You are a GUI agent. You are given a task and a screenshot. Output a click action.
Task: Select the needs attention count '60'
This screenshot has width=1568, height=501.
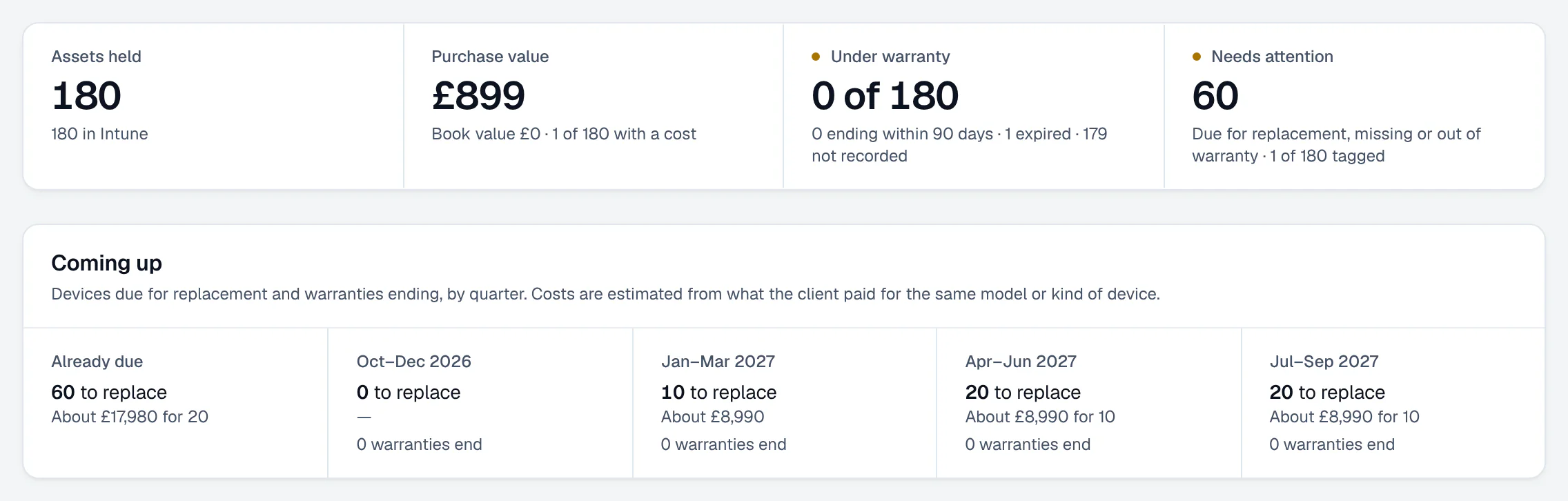point(1215,95)
